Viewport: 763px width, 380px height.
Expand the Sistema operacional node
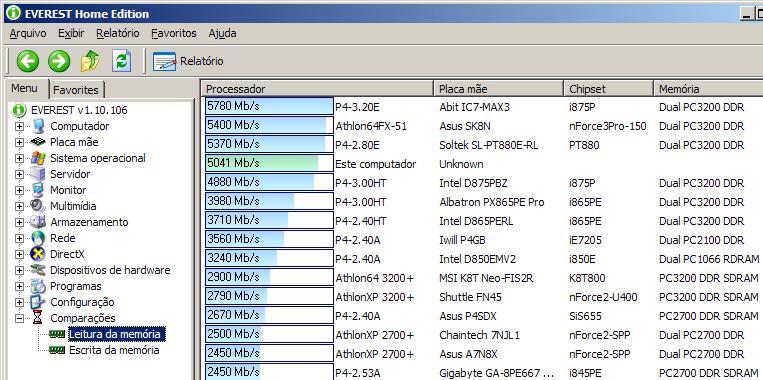[x=19, y=159]
